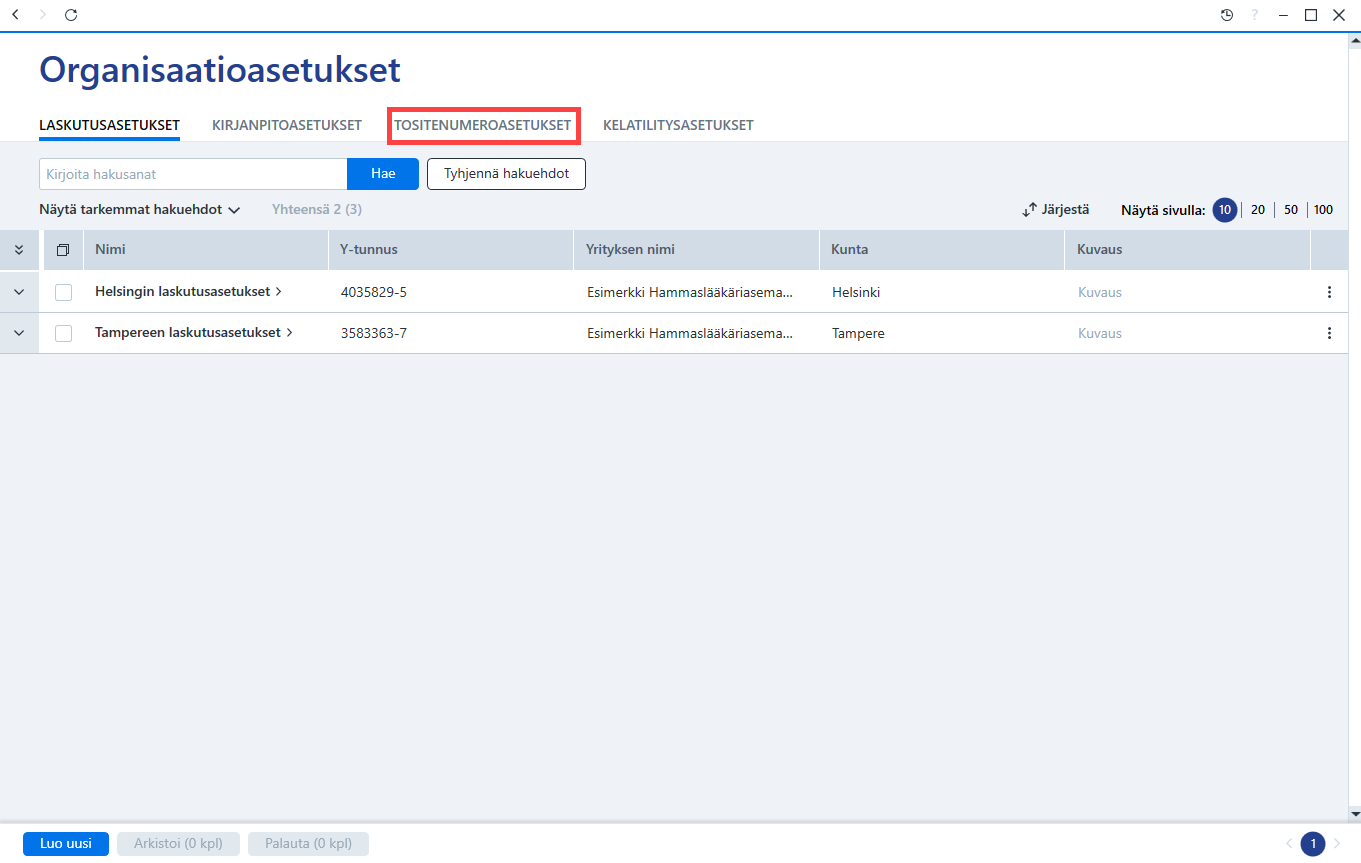This screenshot has height=863, width=1361.
Task: Expand the Helsingin laskutusasetukset row chevron
Action: click(19, 292)
